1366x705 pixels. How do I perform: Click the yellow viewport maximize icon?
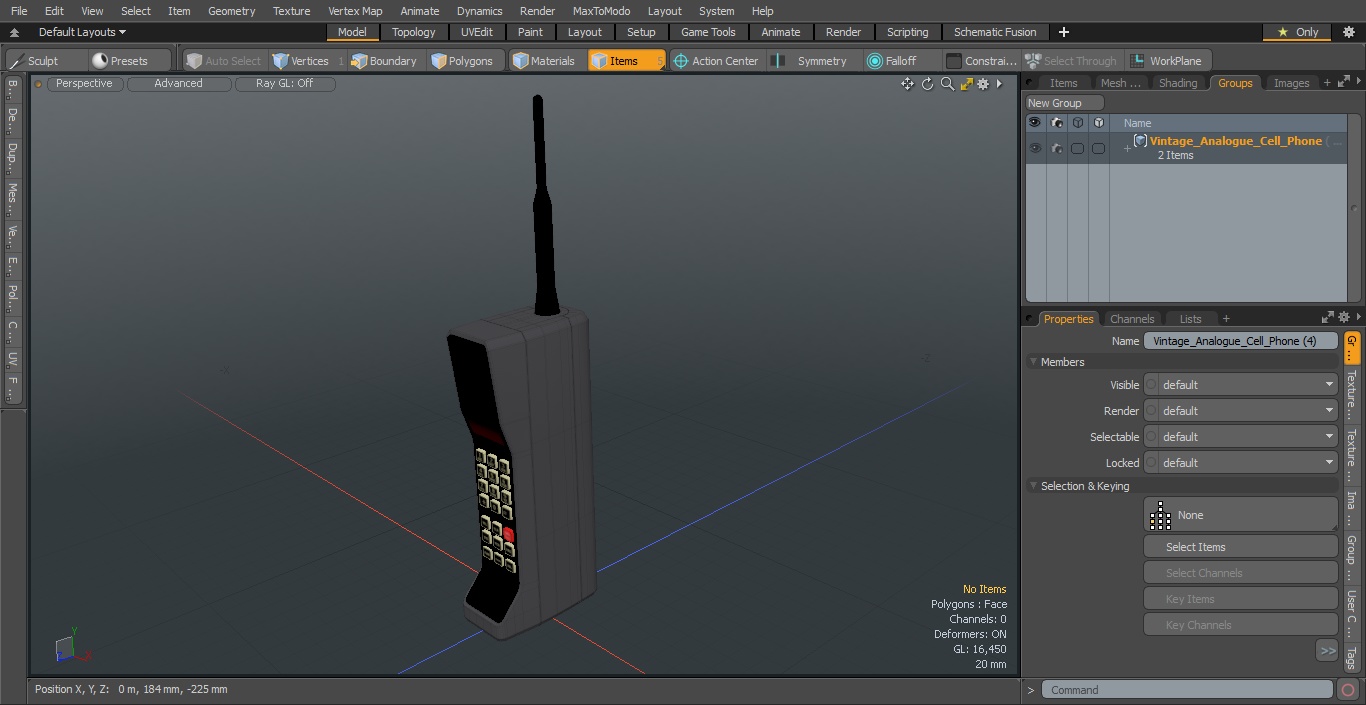(966, 84)
